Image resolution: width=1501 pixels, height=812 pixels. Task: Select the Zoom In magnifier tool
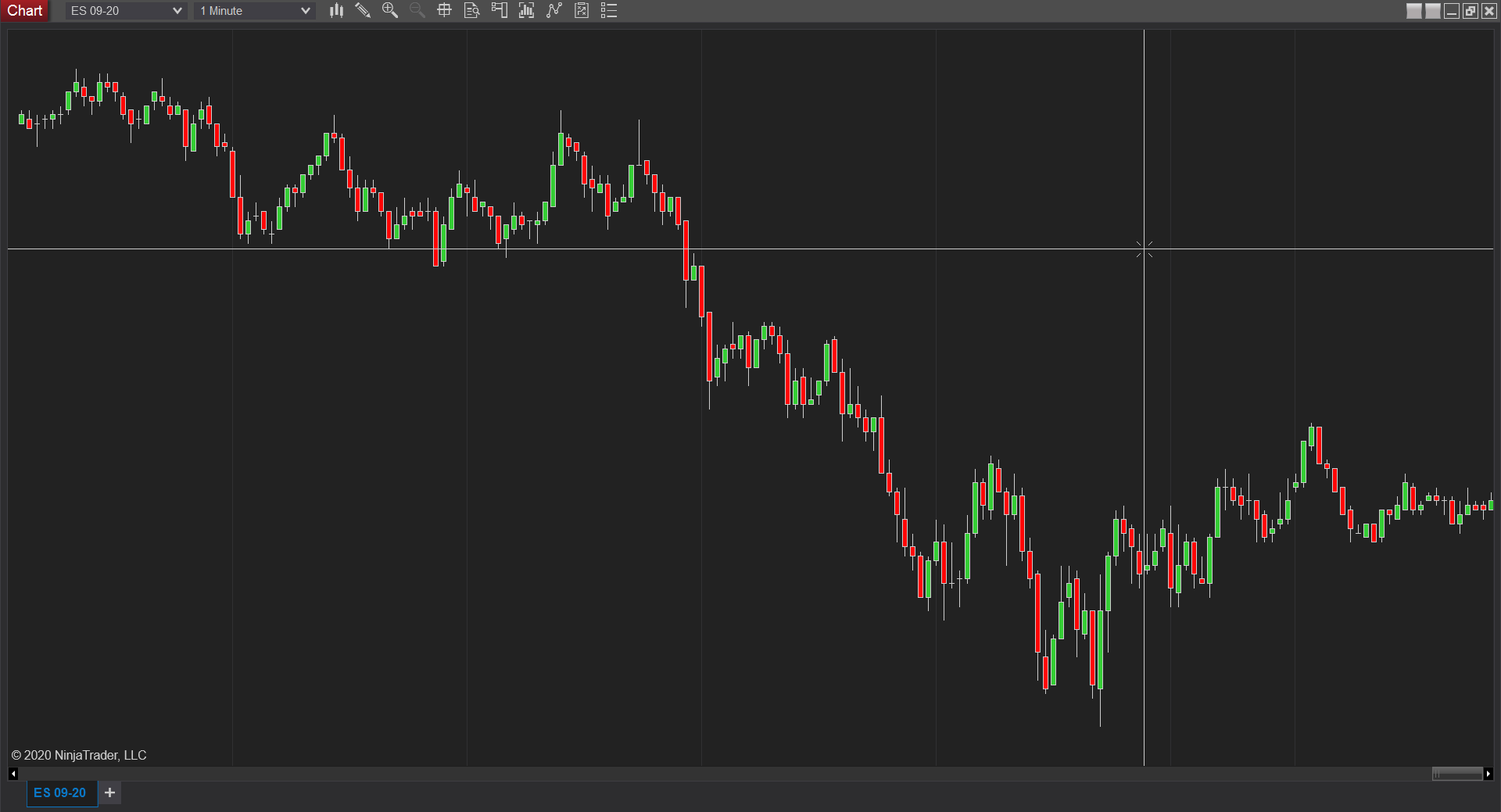(x=390, y=10)
